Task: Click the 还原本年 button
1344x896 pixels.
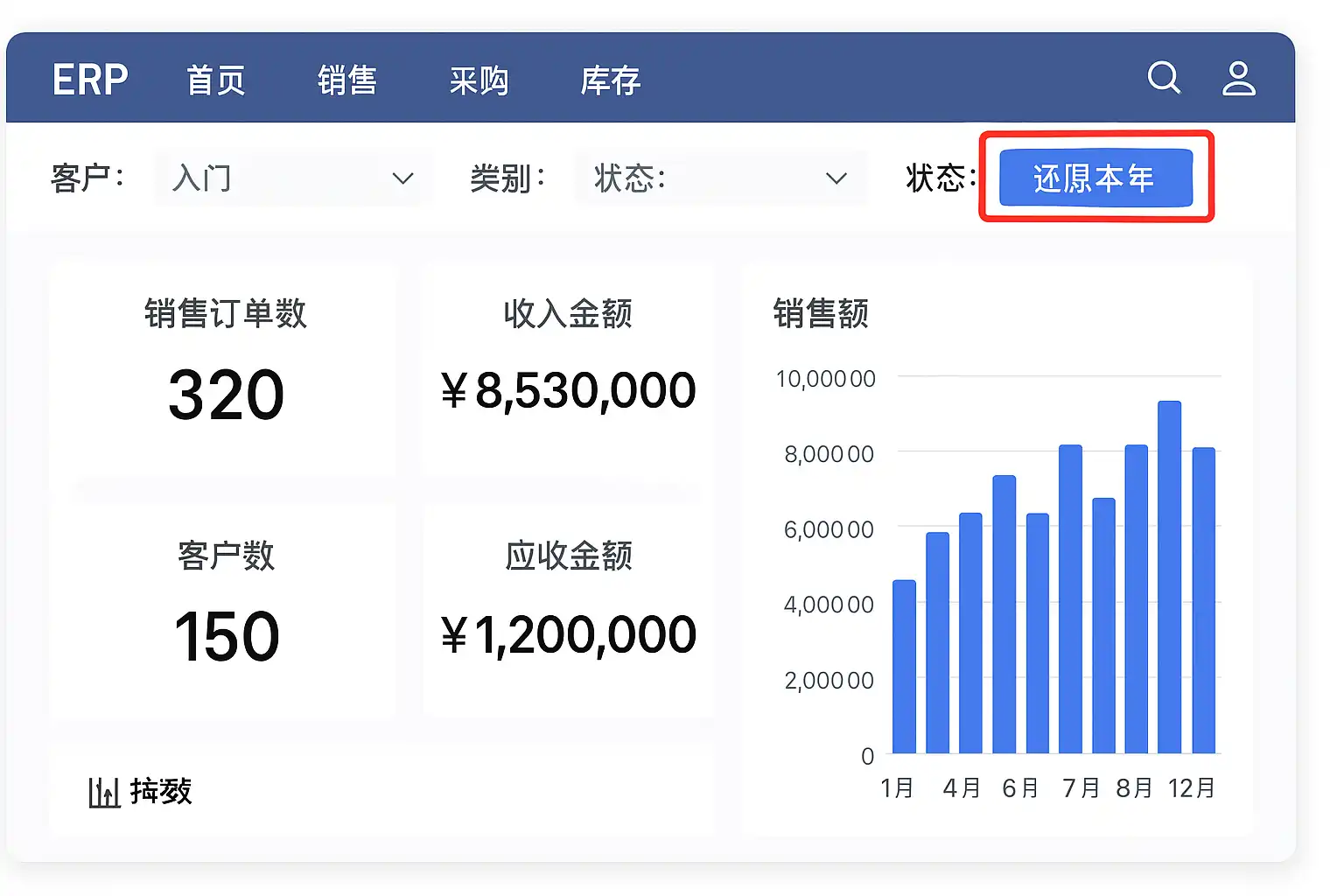Action: click(x=1095, y=178)
